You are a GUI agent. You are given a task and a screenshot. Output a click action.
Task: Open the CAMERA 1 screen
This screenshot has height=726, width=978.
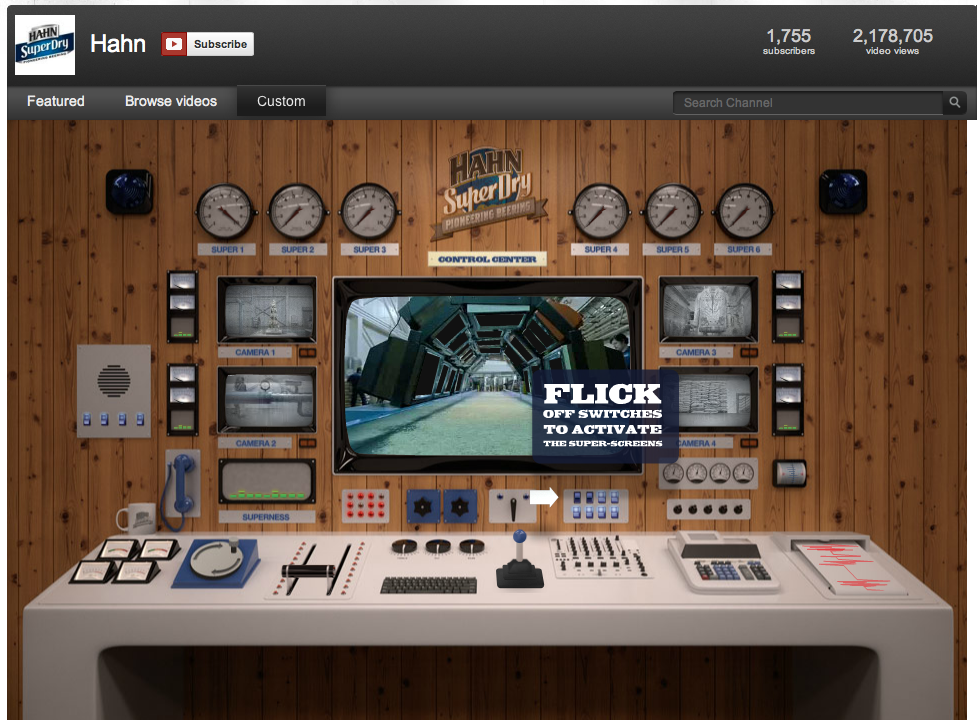(x=267, y=310)
